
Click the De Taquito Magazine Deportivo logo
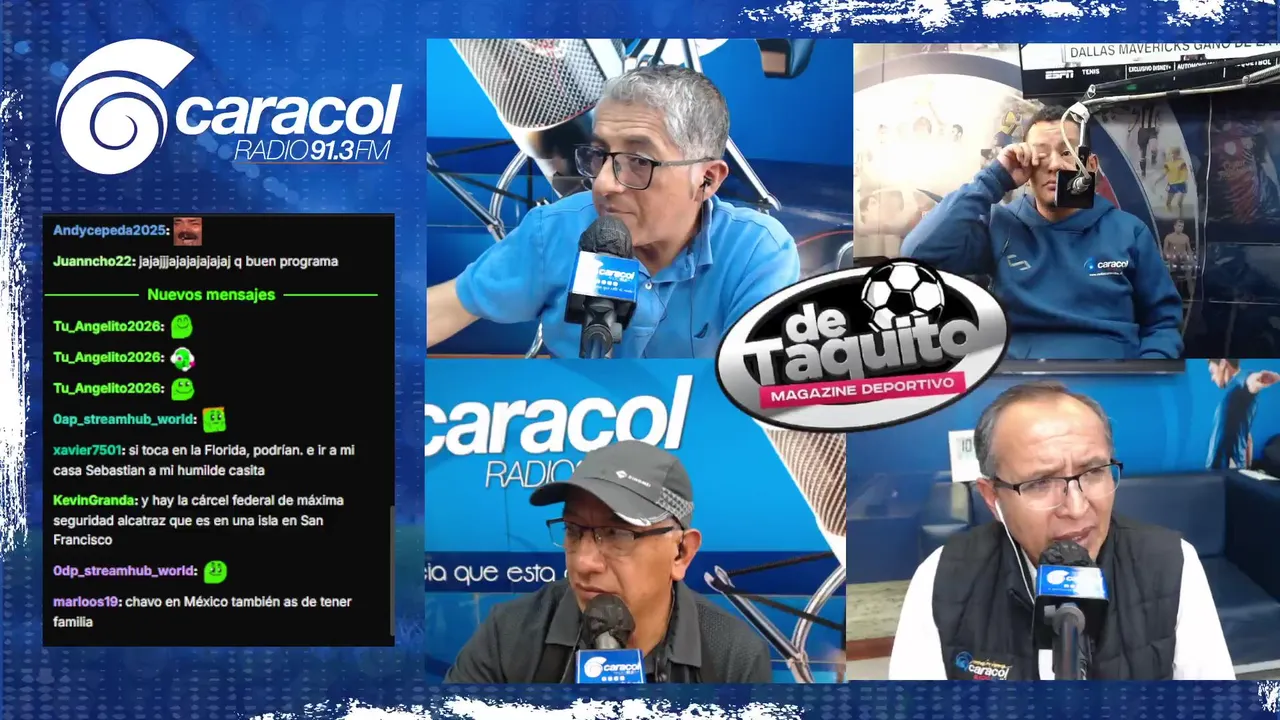[862, 343]
